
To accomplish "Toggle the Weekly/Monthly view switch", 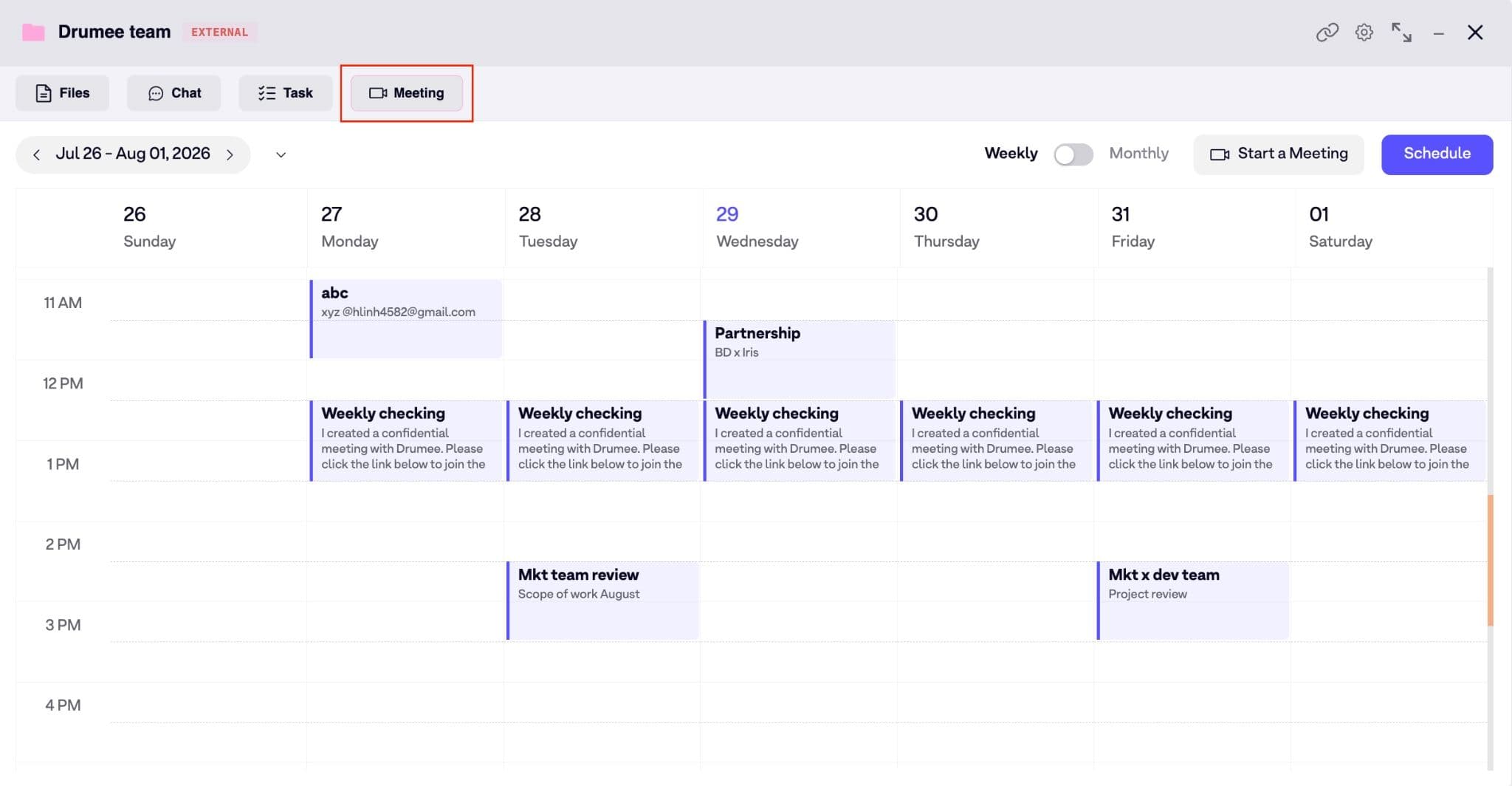I will pyautogui.click(x=1073, y=154).
